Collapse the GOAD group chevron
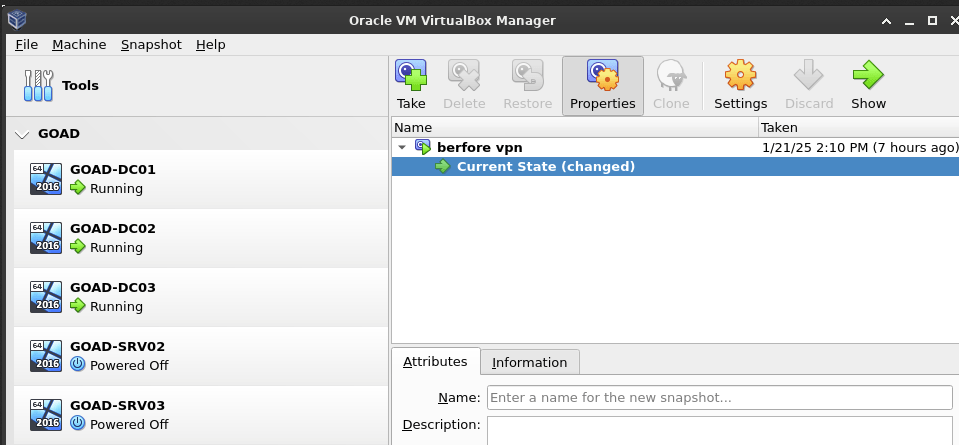Screen dimensions: 959x445 point(23,134)
